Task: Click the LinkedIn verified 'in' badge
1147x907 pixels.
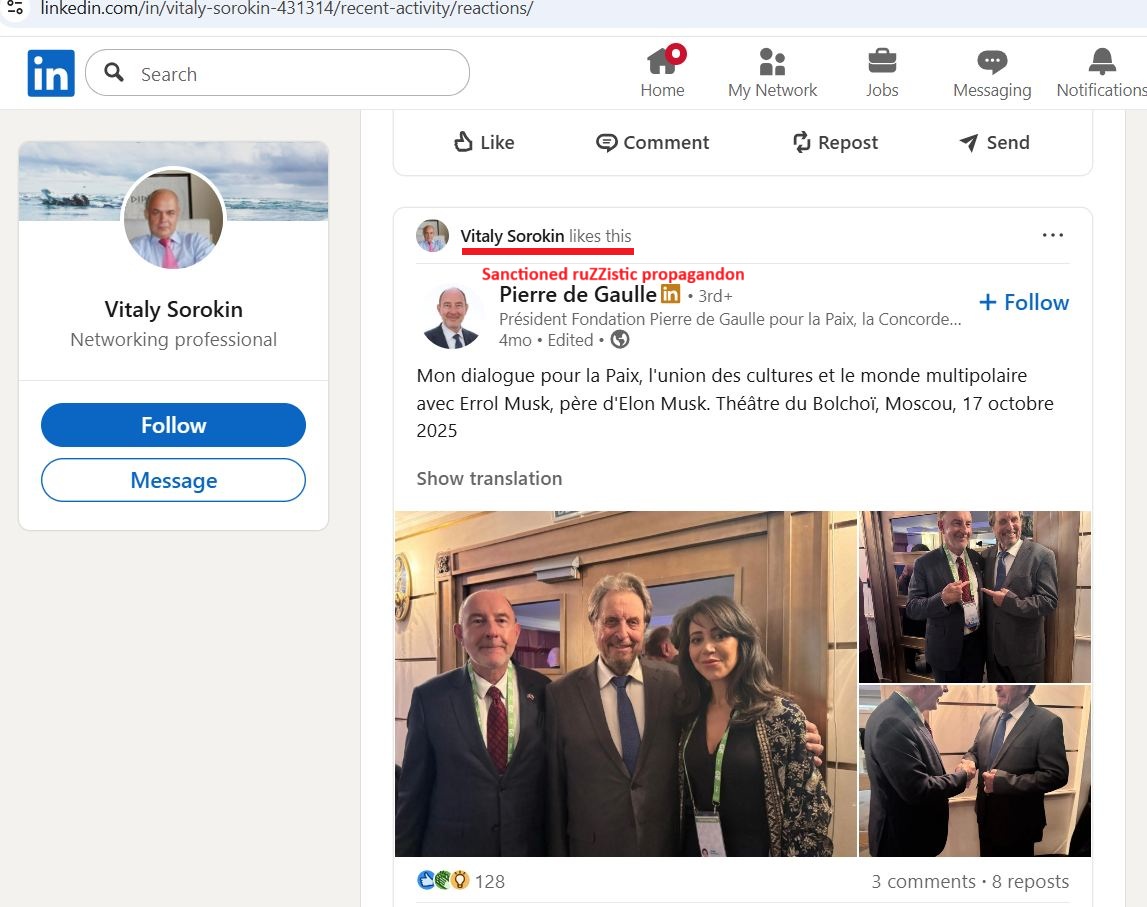Action: tap(668, 294)
